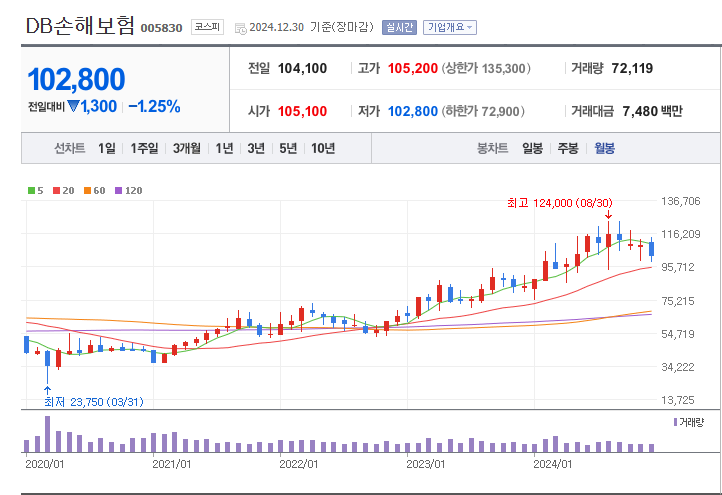Click the blue up arrow at chart low
This screenshot has height=495, width=722.
47,390
